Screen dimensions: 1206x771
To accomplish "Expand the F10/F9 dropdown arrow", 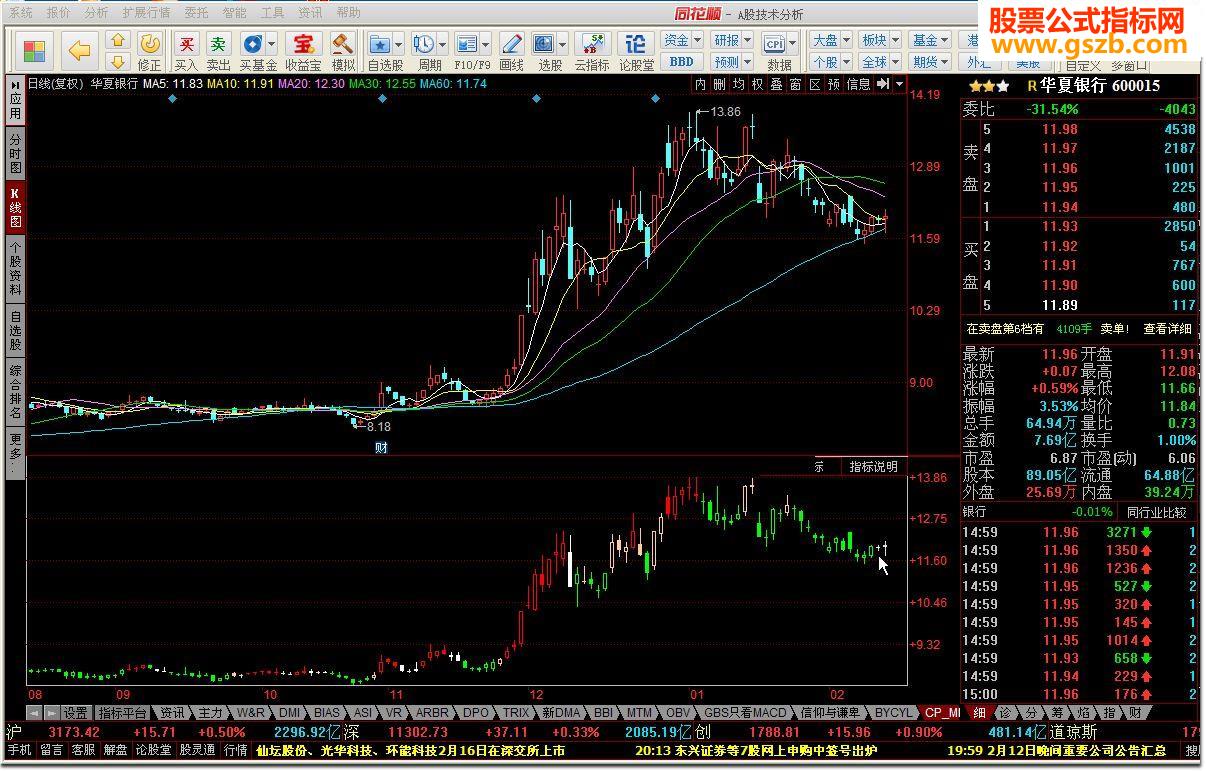I will (x=485, y=44).
